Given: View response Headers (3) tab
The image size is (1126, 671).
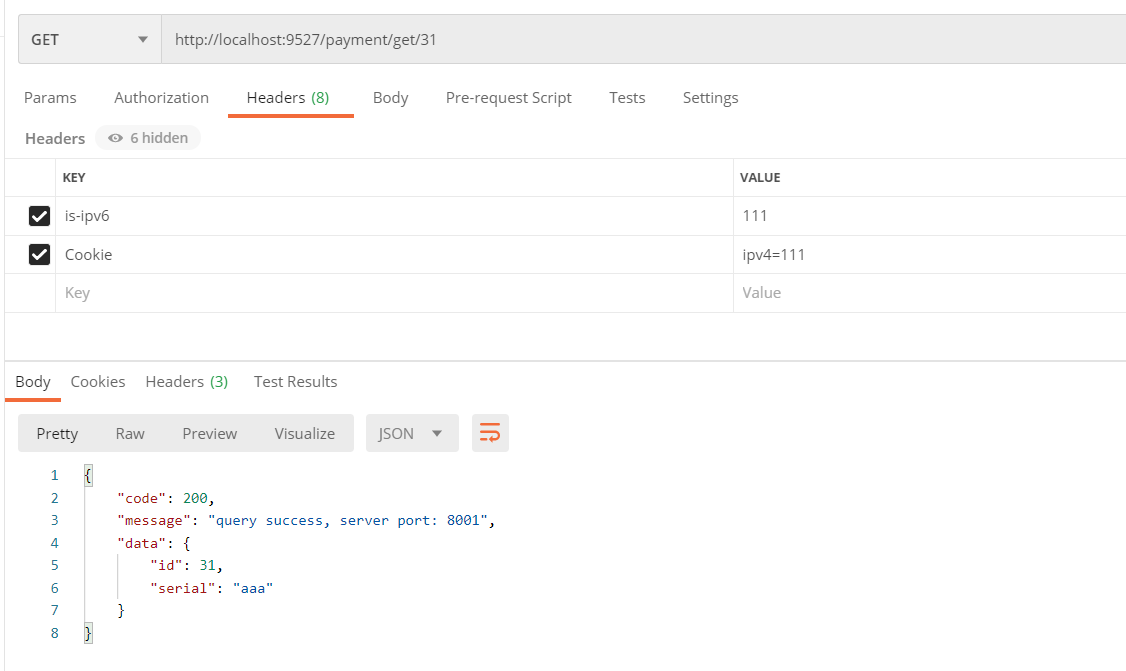Looking at the screenshot, I should 187,381.
